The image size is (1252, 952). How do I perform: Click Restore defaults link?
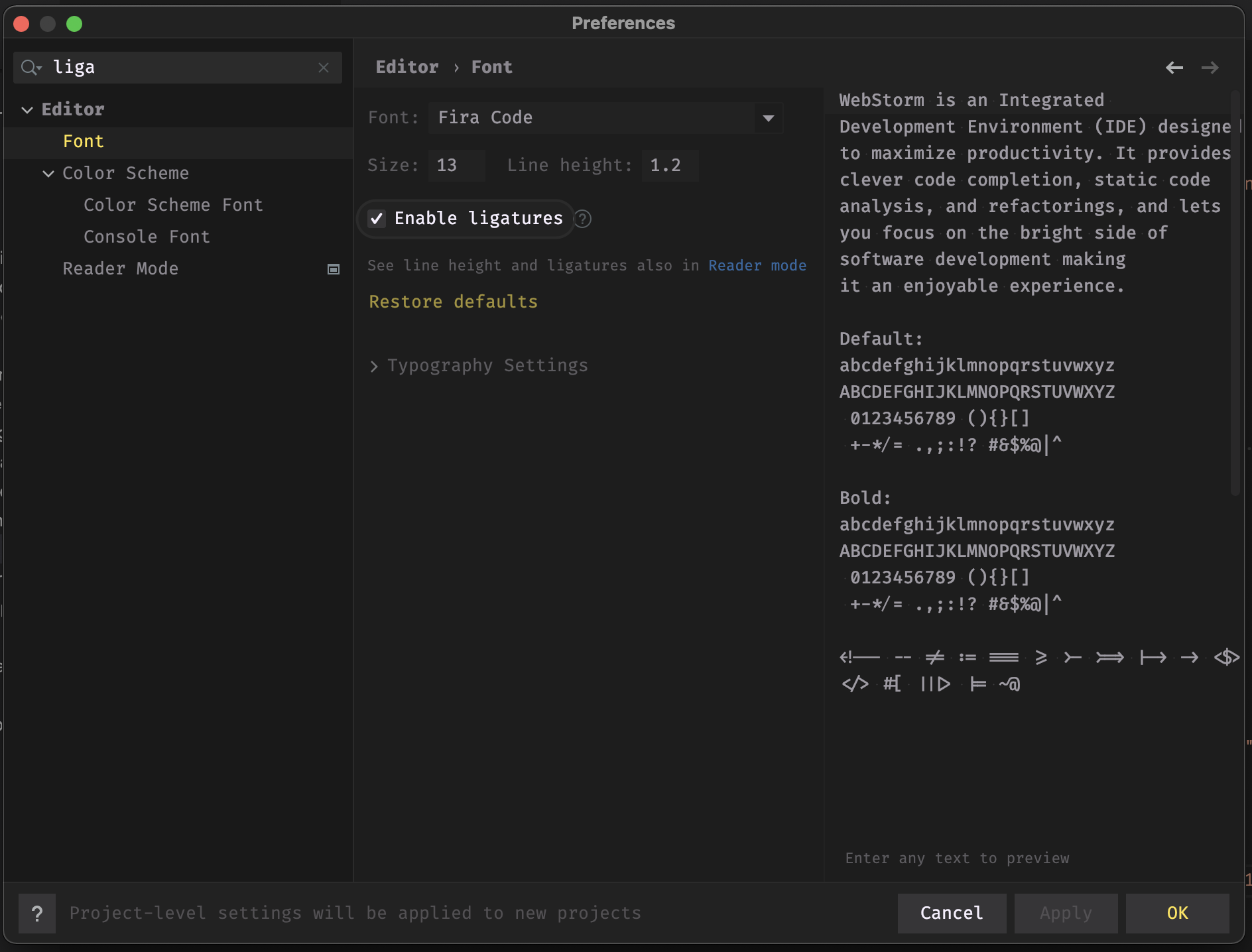click(x=454, y=302)
